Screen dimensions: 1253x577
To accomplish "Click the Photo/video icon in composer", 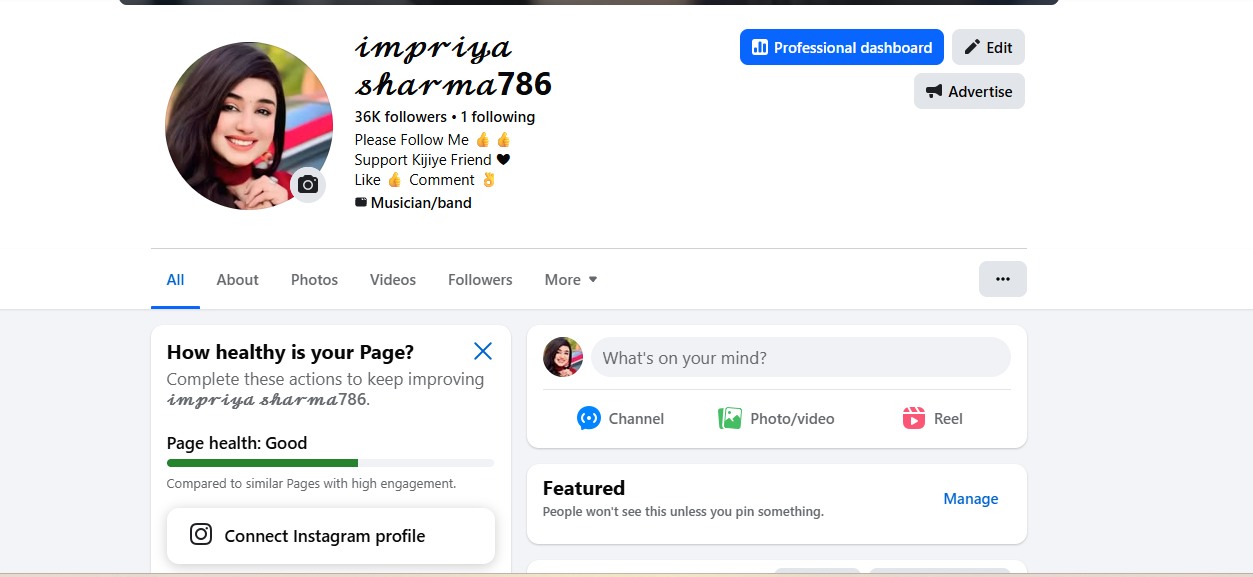I will click(730, 418).
